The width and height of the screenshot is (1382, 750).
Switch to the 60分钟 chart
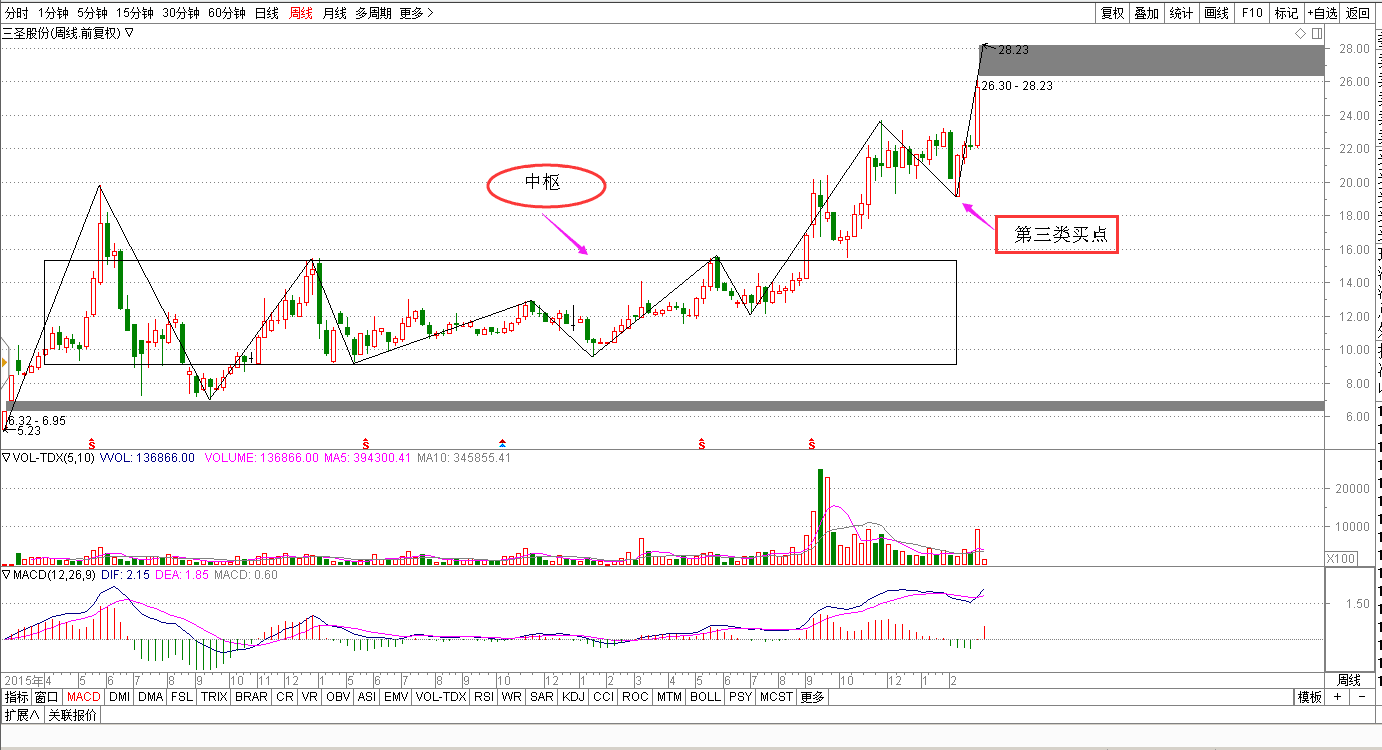coord(226,13)
